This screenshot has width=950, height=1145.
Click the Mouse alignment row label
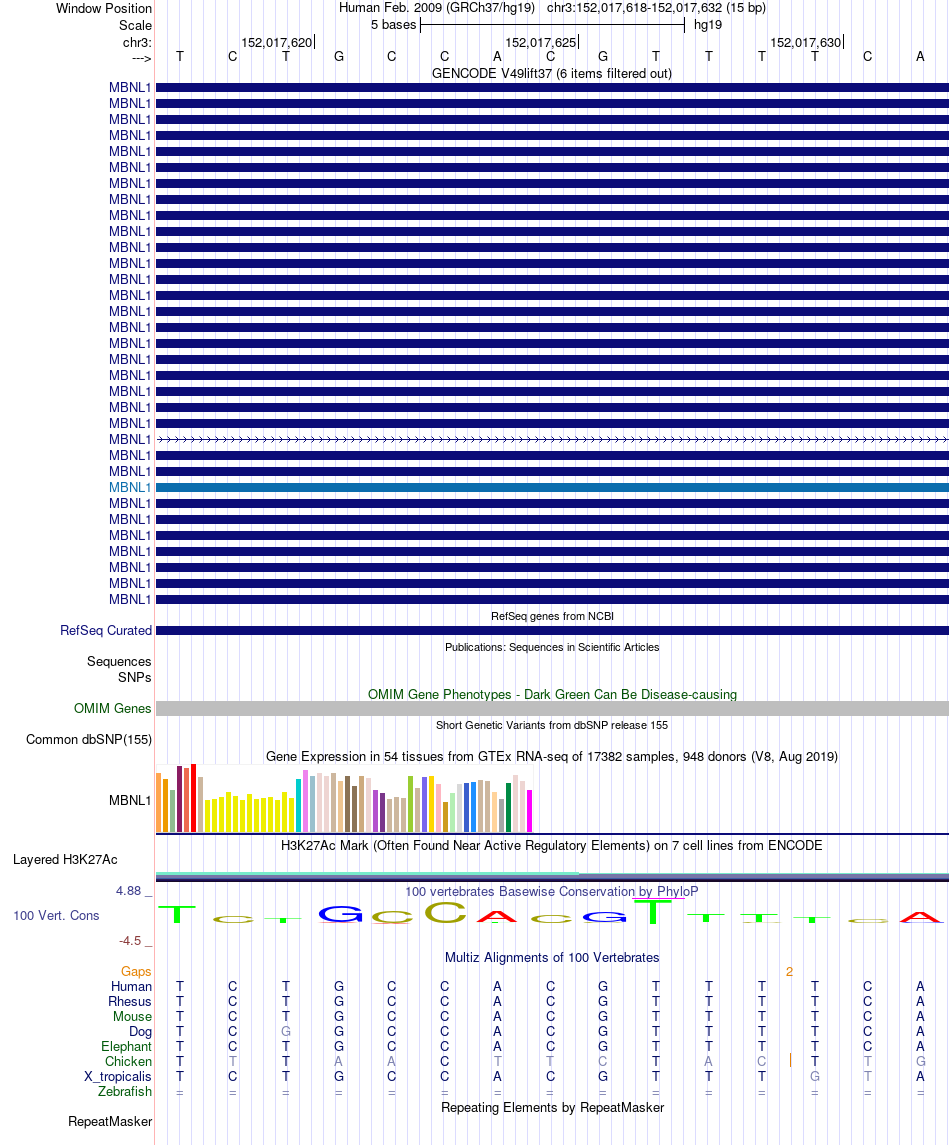(132, 1016)
